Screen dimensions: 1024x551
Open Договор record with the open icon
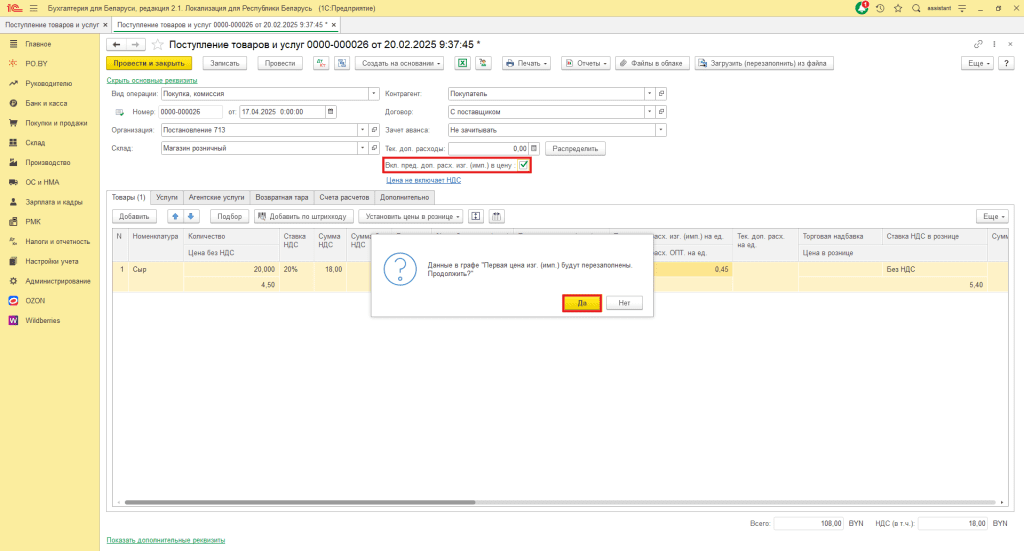pos(661,112)
